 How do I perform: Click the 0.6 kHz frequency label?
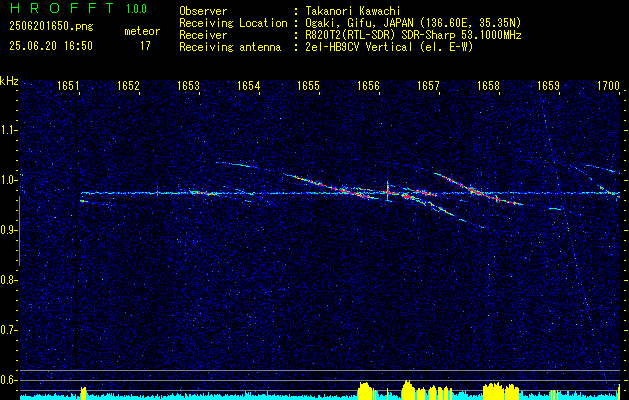[8, 380]
